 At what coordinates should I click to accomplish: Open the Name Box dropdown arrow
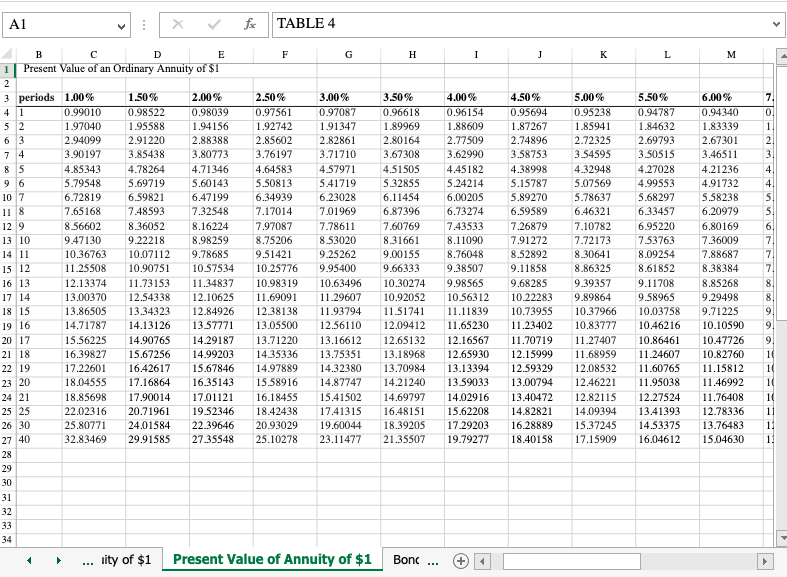click(121, 26)
